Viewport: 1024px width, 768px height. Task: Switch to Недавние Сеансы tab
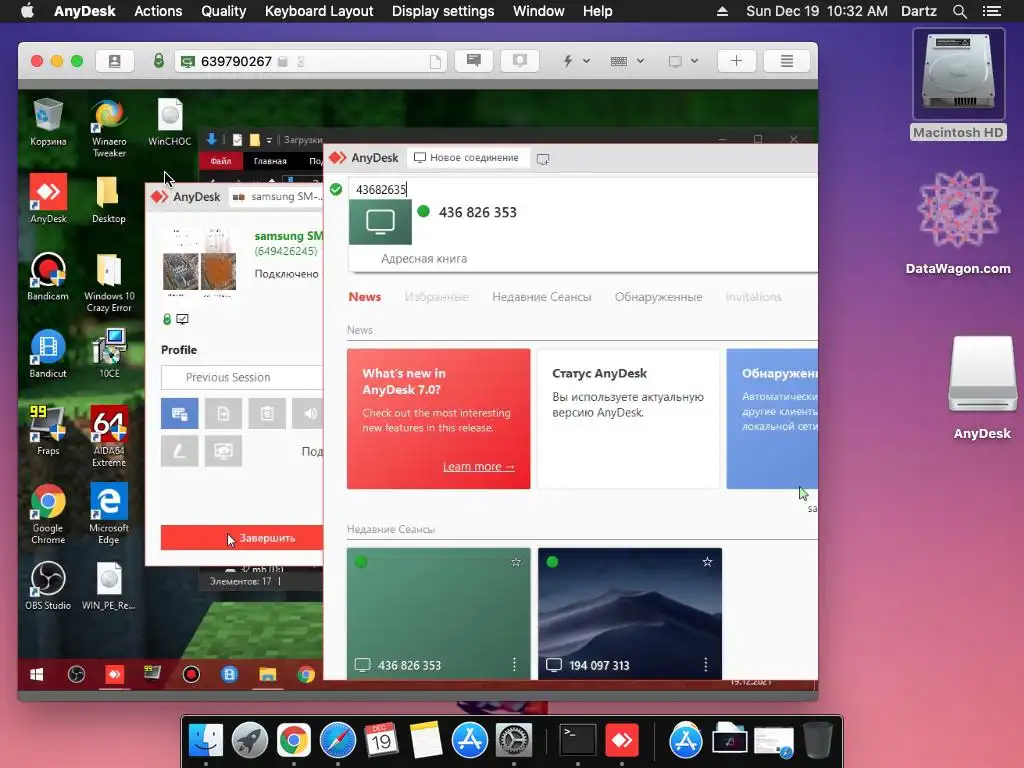541,296
